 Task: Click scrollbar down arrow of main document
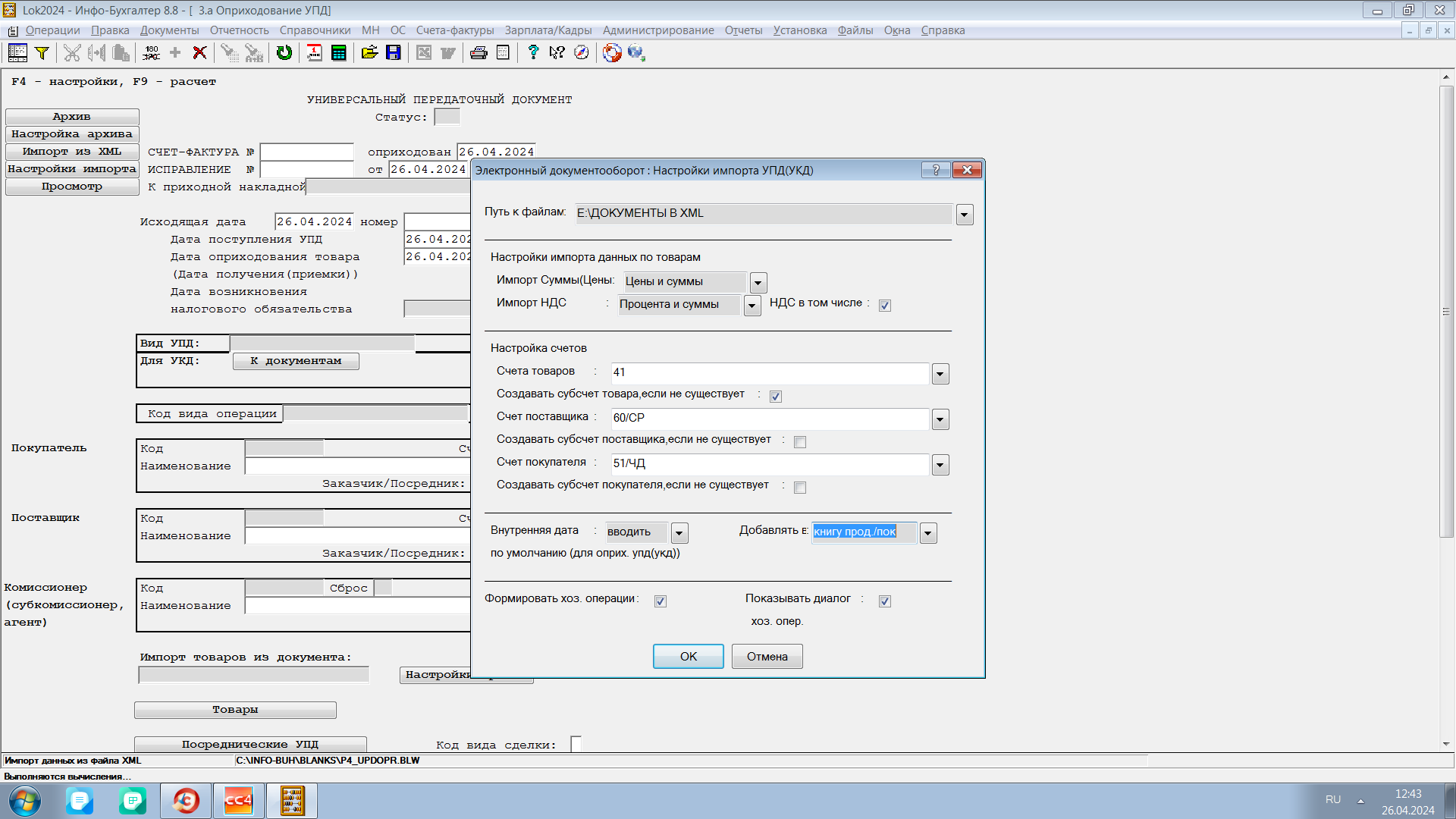1446,745
